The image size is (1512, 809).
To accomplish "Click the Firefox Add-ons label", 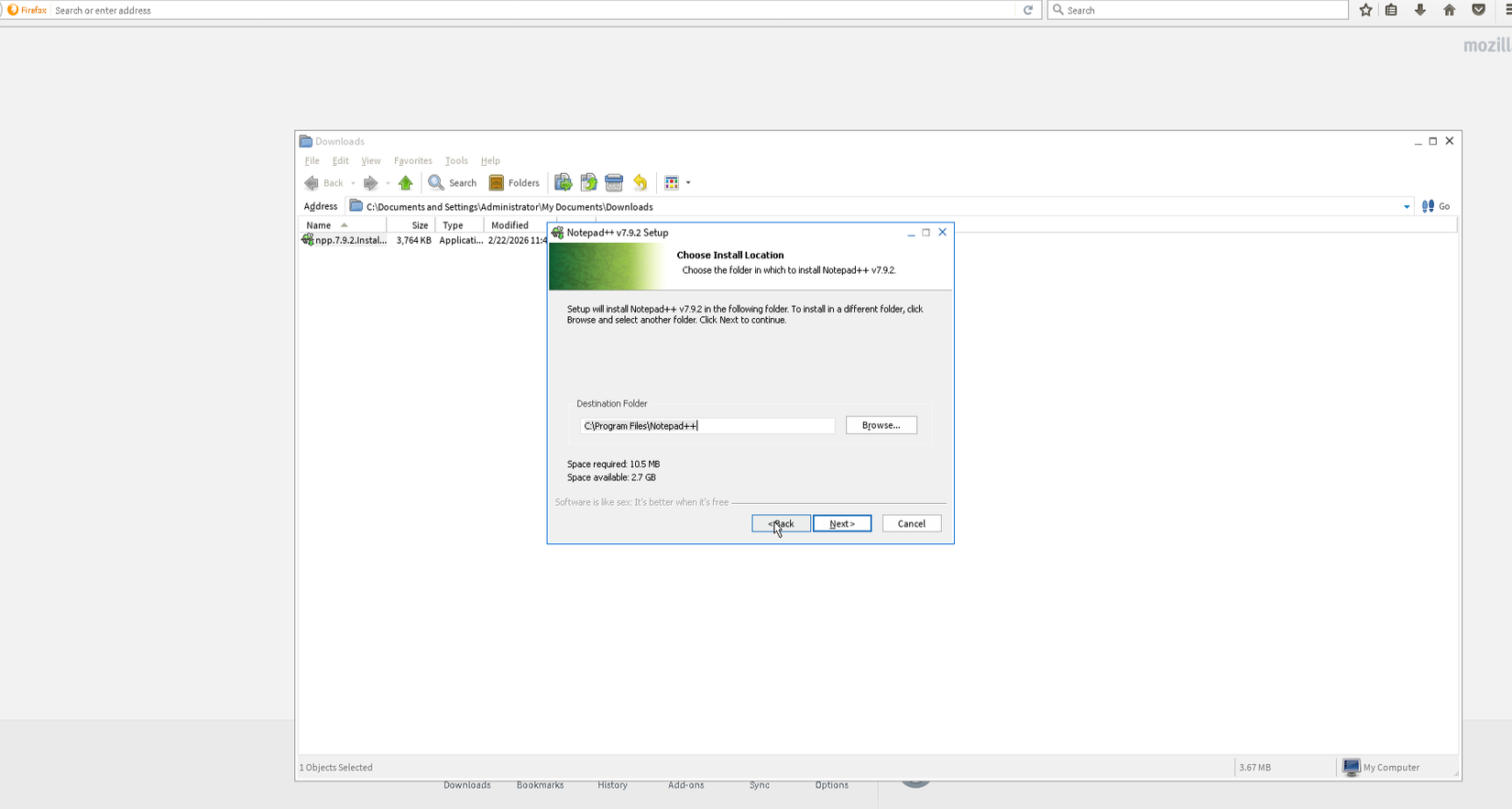I will pos(686,785).
